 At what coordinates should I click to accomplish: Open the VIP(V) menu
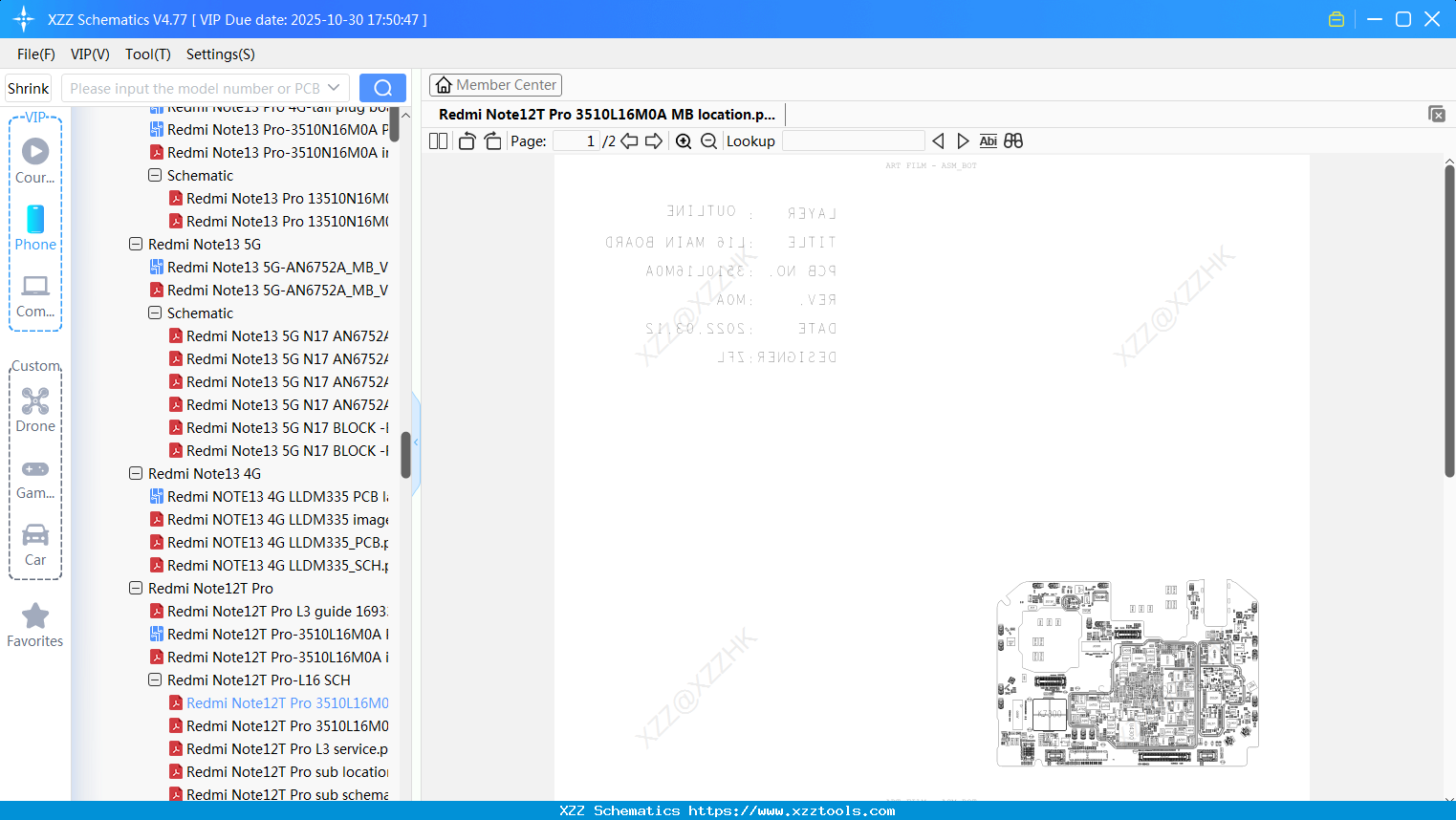[x=90, y=54]
